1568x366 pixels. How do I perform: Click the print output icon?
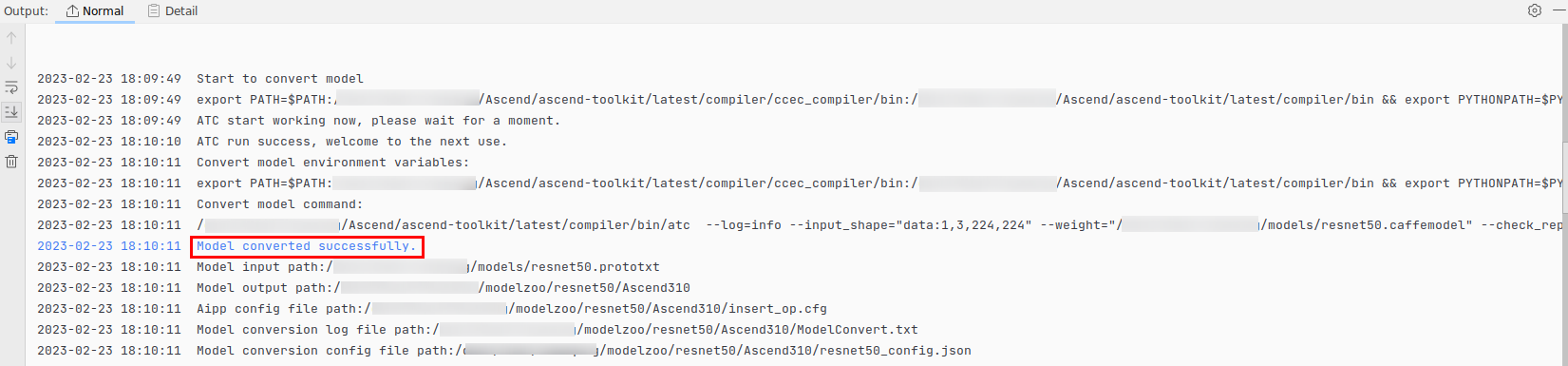[x=11, y=137]
